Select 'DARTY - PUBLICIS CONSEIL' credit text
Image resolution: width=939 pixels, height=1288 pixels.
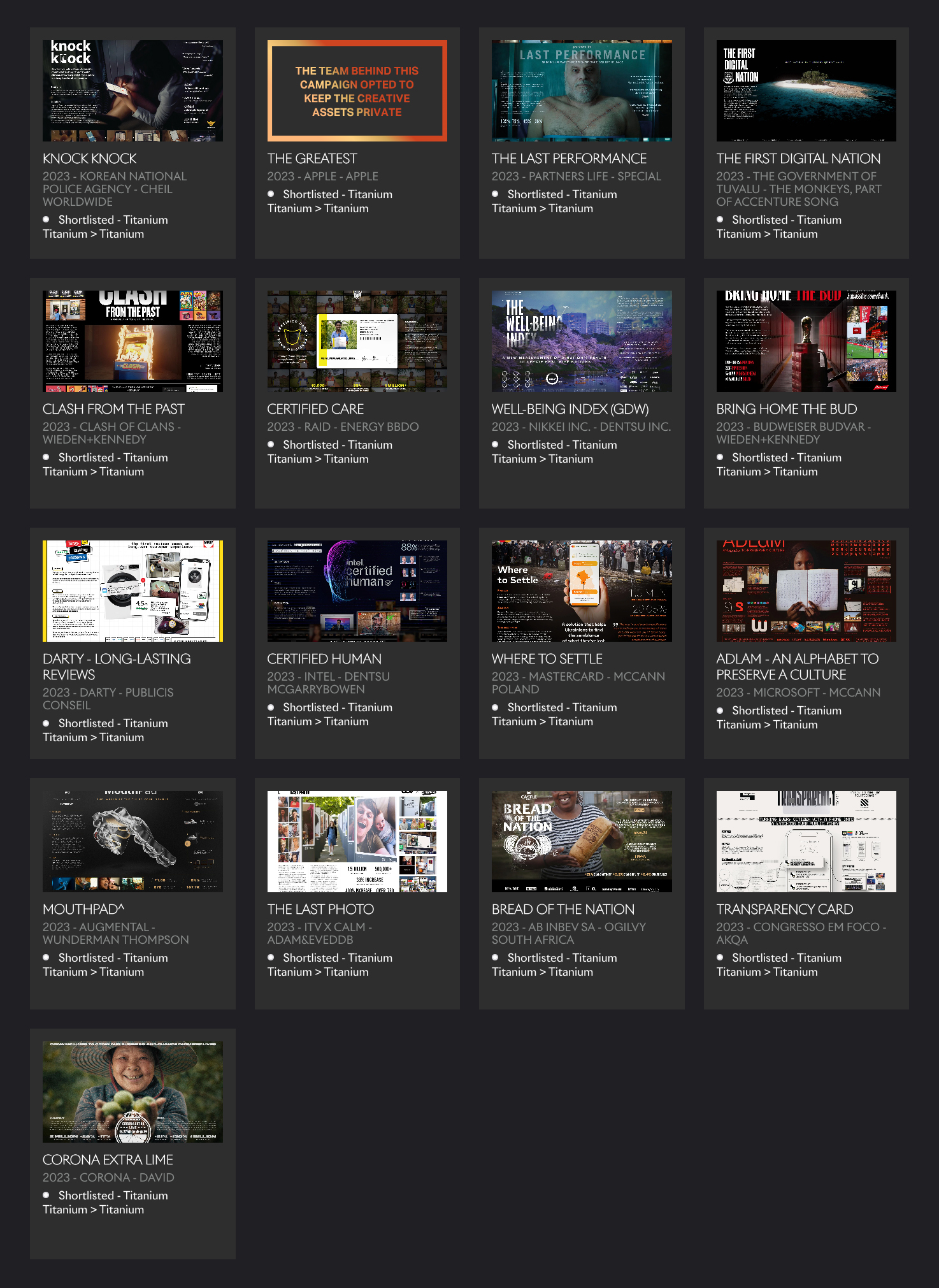108,699
